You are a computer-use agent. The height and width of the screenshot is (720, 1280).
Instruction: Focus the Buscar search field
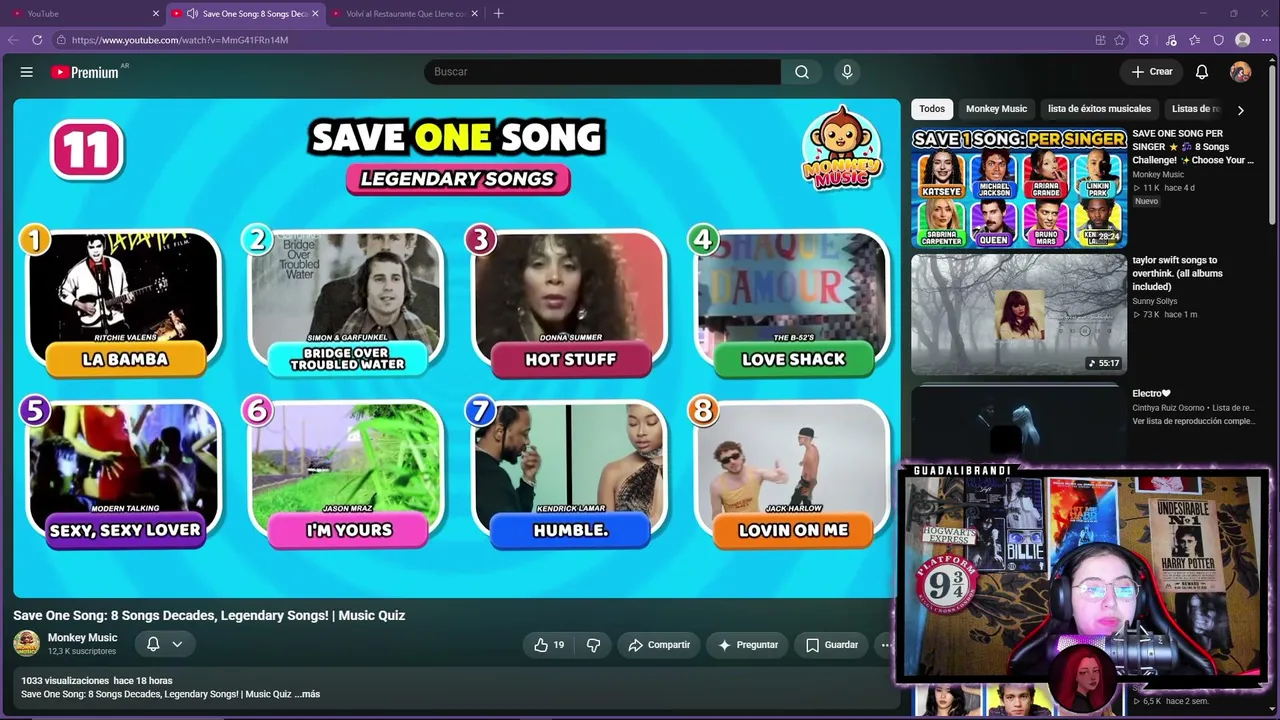[x=602, y=72]
